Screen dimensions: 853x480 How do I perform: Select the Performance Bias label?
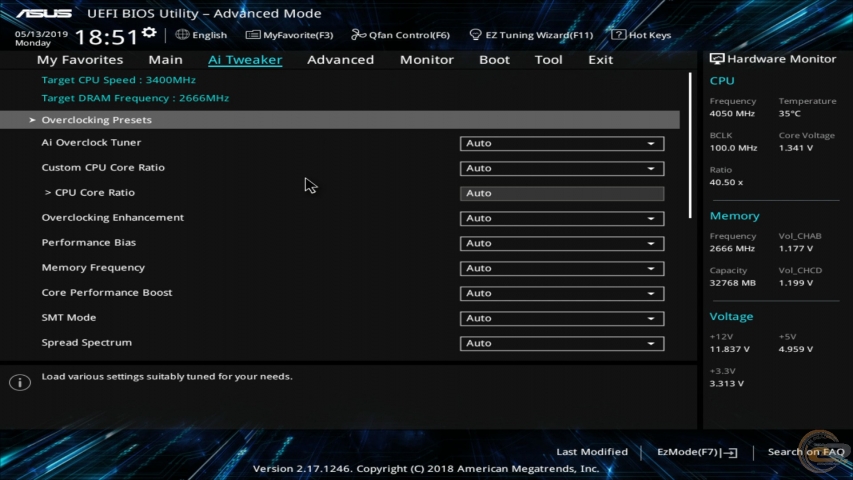click(x=89, y=243)
